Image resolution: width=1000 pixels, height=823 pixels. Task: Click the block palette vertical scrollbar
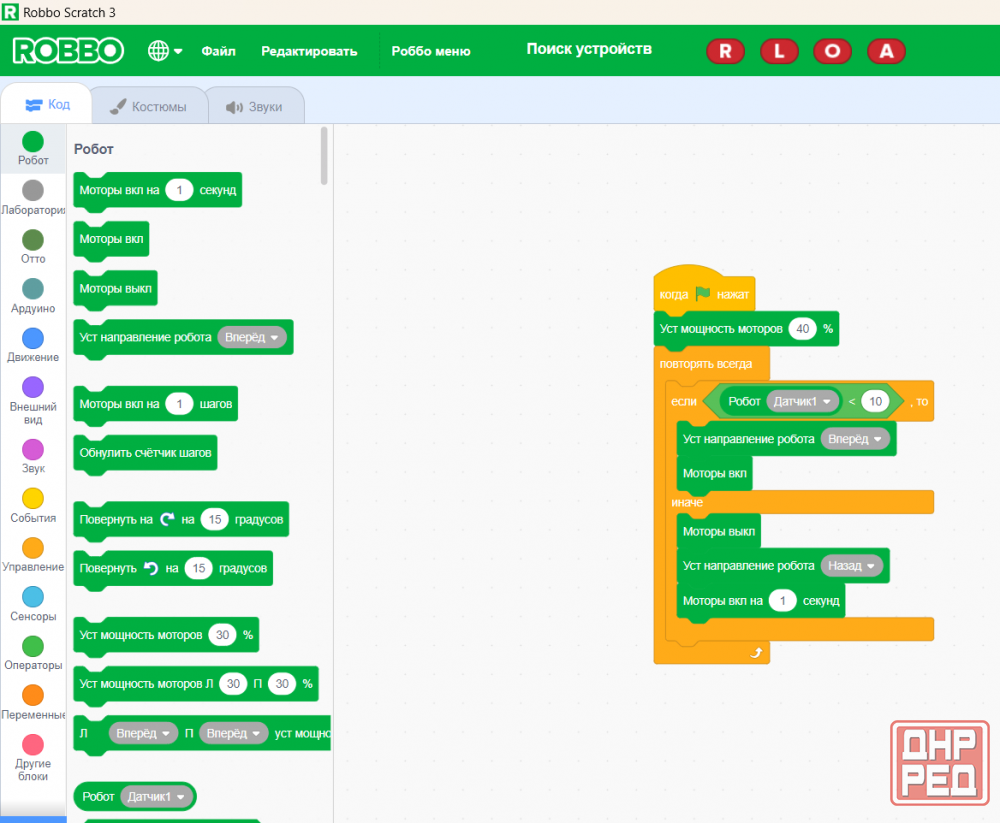[324, 156]
